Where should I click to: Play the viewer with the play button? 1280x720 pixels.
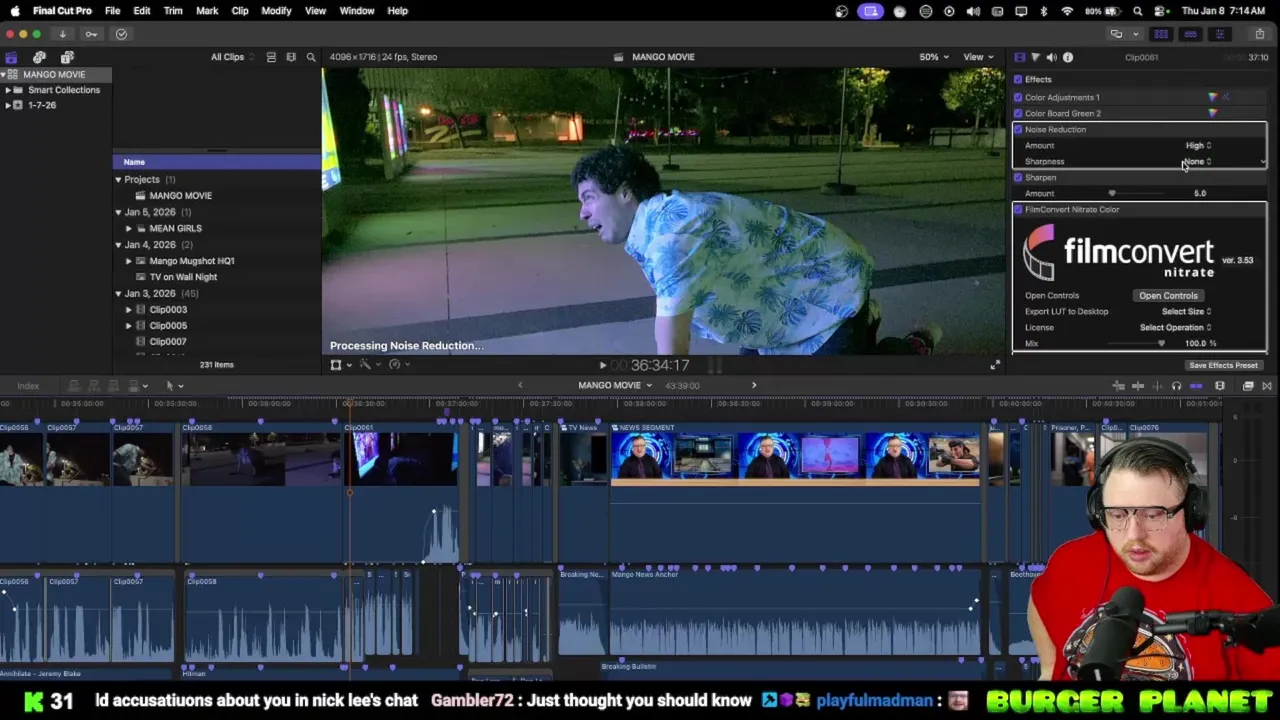click(602, 366)
